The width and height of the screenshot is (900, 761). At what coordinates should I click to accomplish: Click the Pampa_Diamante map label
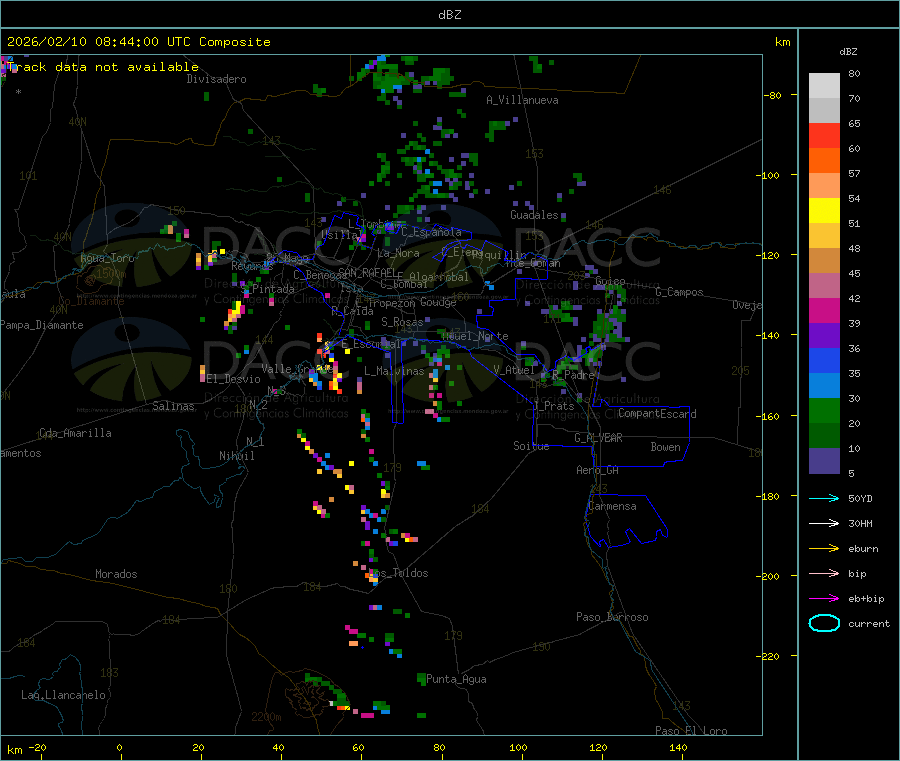[42, 325]
